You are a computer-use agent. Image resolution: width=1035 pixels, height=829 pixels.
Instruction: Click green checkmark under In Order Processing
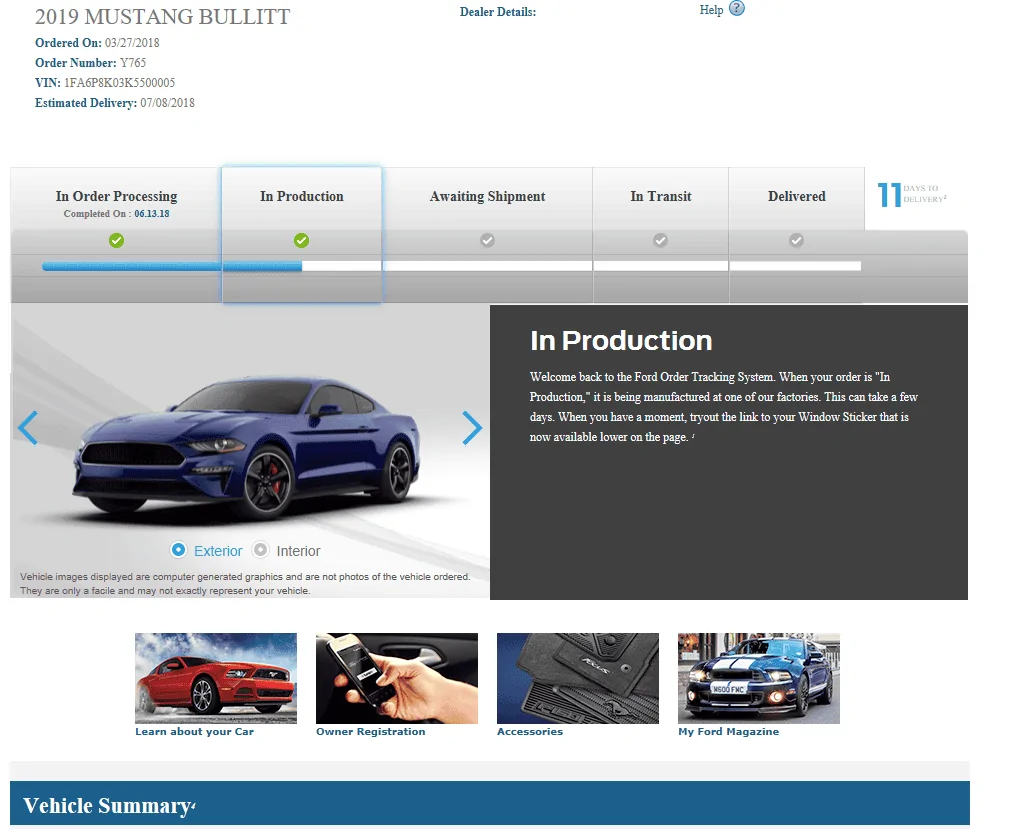pos(116,240)
